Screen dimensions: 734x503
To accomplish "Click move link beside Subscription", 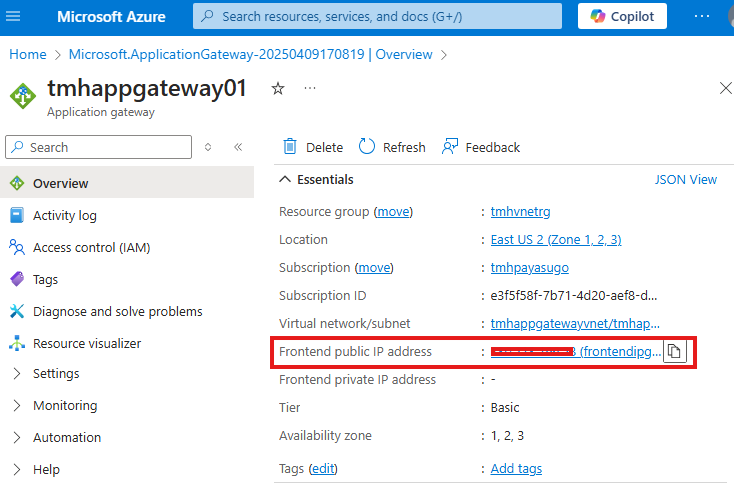I will (x=374, y=268).
